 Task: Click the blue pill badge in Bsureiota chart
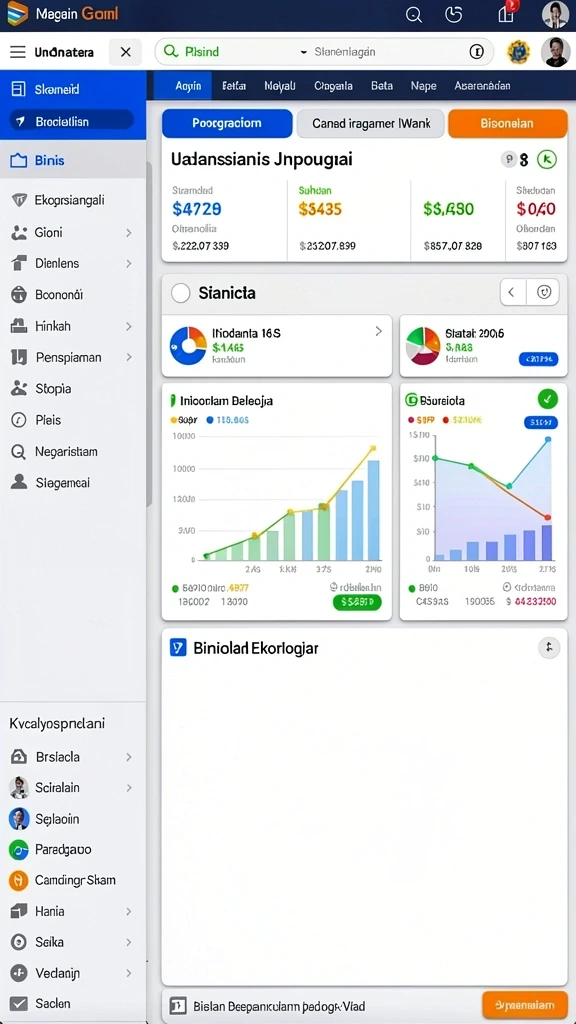[x=540, y=423]
